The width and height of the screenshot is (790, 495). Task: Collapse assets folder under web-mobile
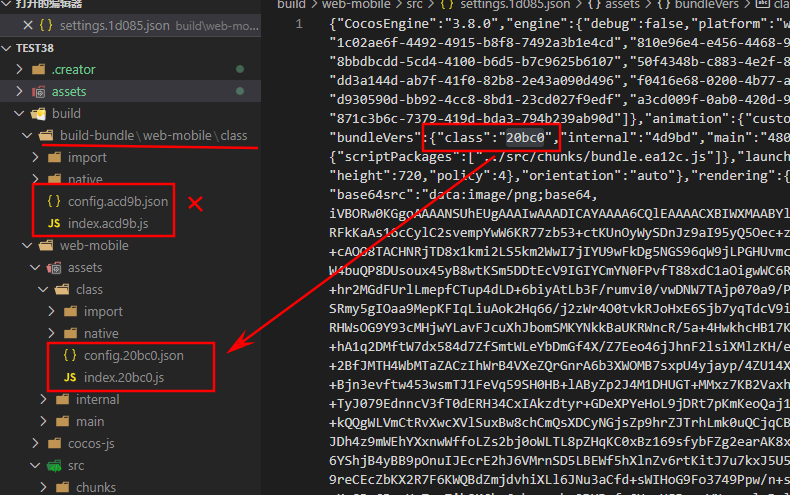point(35,267)
